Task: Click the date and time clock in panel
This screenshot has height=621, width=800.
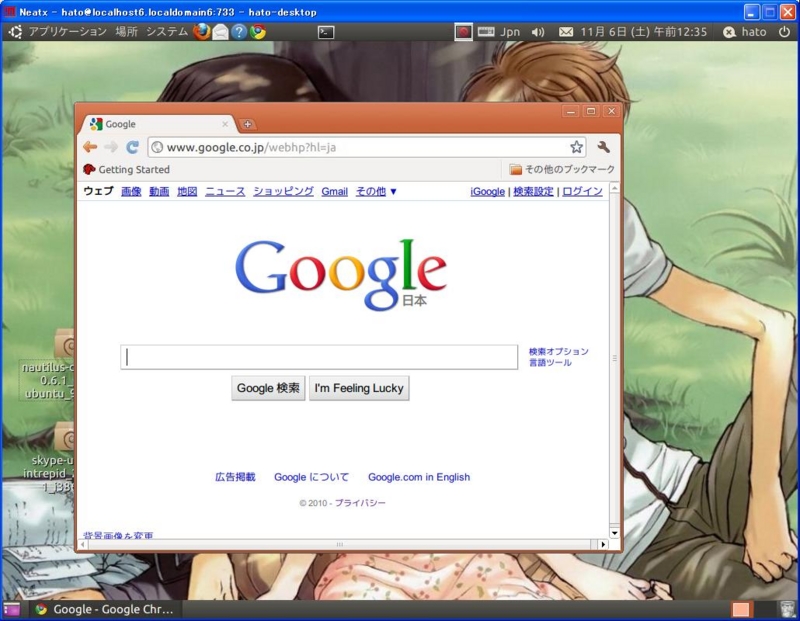Action: click(x=644, y=32)
